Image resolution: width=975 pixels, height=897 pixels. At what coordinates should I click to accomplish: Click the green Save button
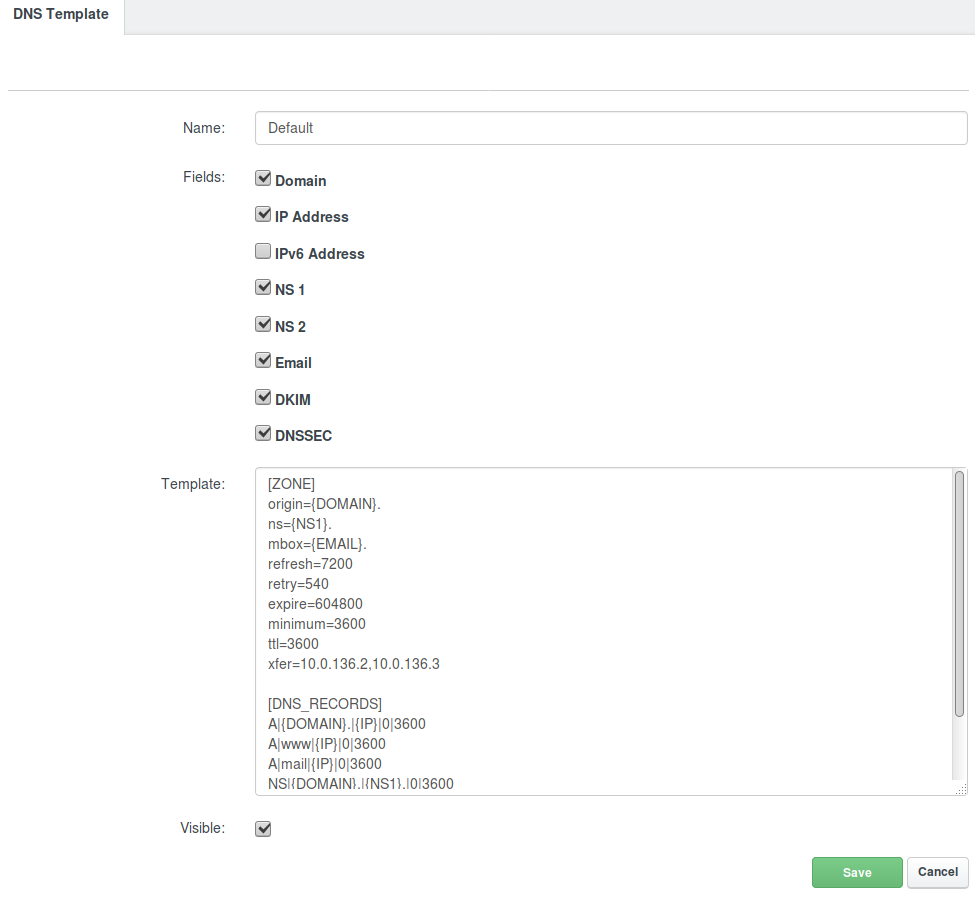click(857, 872)
